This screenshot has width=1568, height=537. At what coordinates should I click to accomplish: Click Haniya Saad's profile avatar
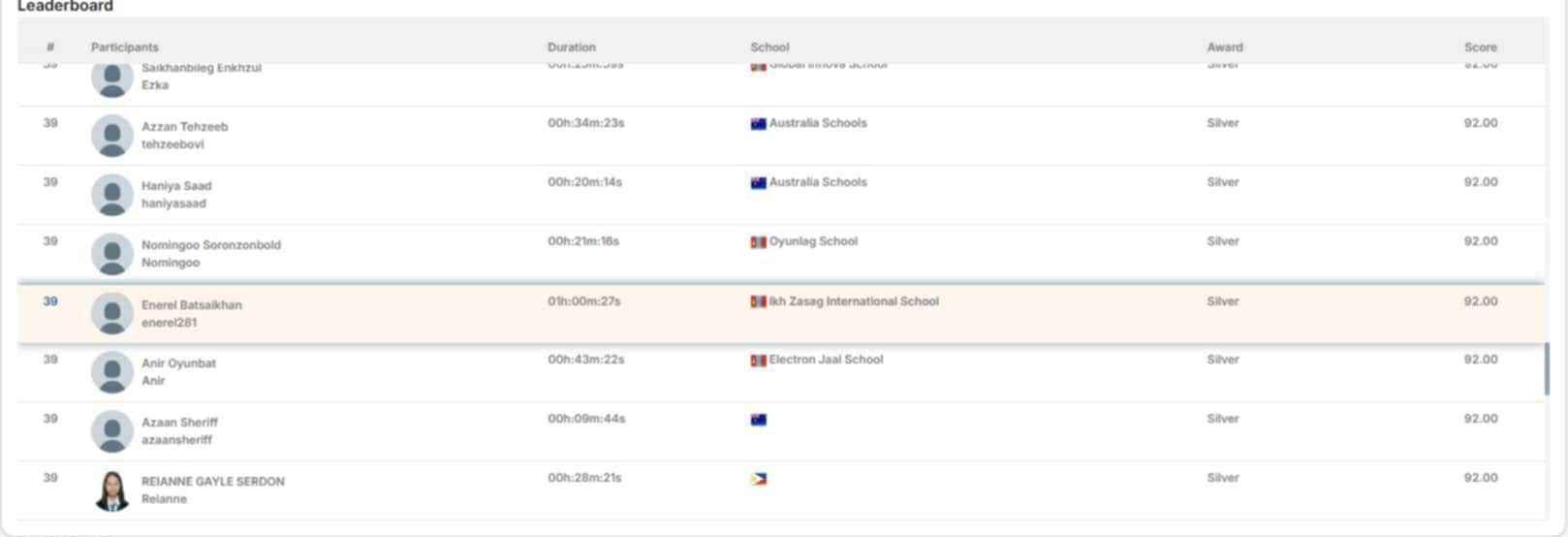coord(111,195)
